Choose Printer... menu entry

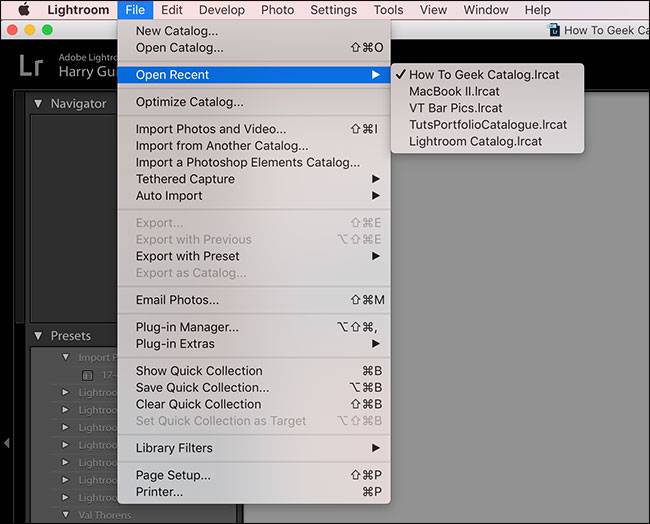[x=254, y=492]
